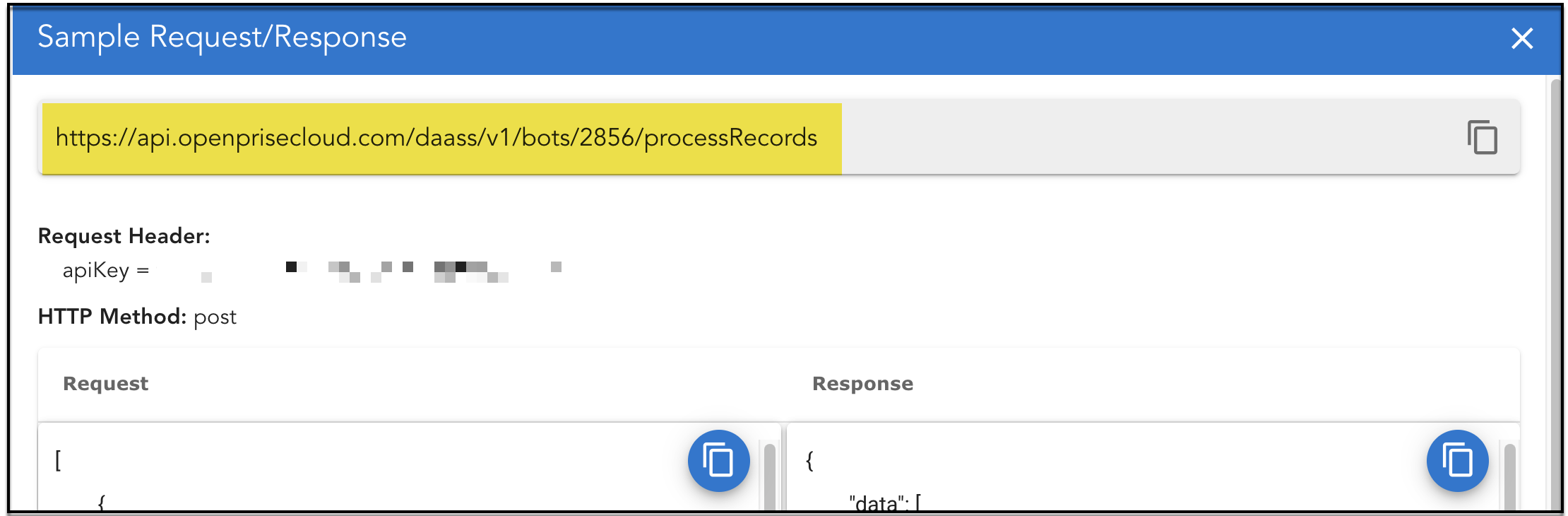The height and width of the screenshot is (516, 1568).
Task: Copy the Response JSON sample
Action: [x=1457, y=461]
